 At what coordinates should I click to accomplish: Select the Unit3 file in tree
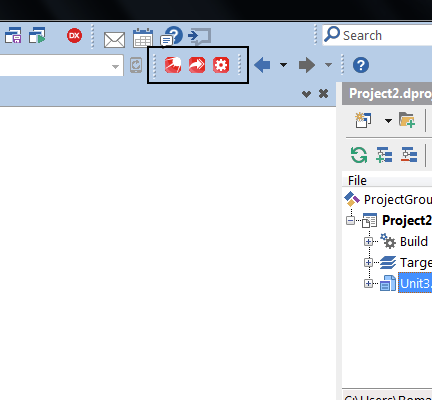click(x=415, y=284)
